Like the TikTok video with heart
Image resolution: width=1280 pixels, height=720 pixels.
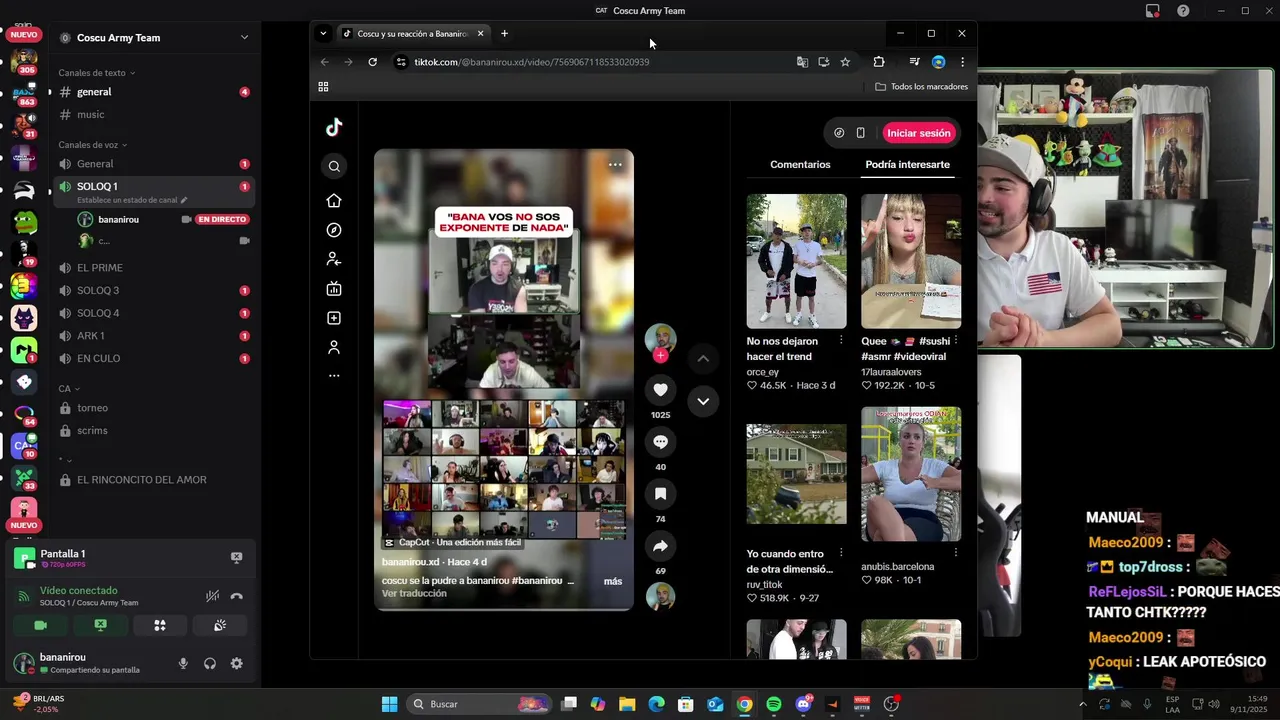(660, 390)
